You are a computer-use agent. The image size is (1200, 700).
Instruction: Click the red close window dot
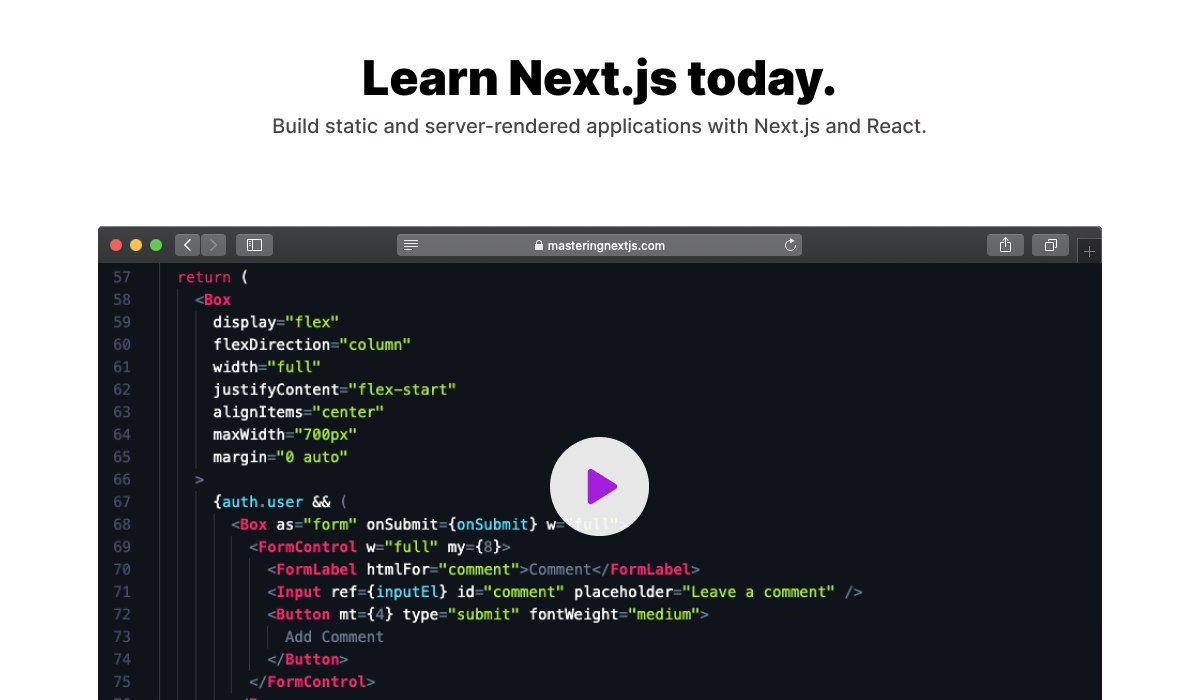pyautogui.click(x=116, y=245)
